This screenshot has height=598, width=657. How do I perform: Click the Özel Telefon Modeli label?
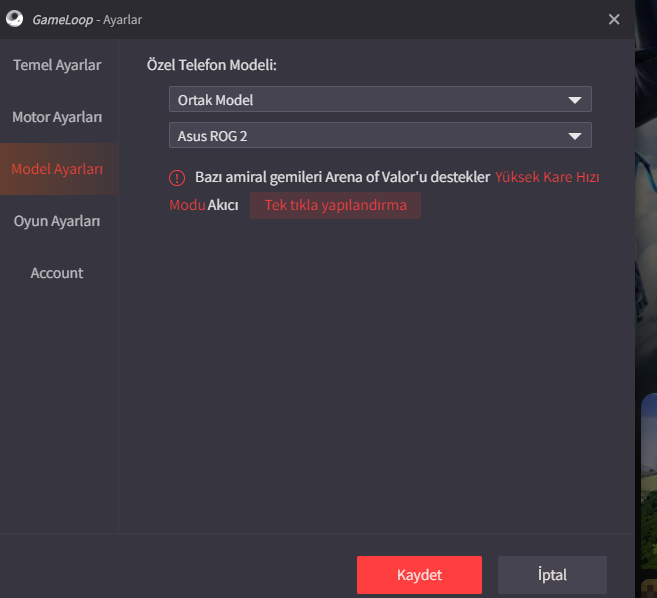(x=211, y=65)
